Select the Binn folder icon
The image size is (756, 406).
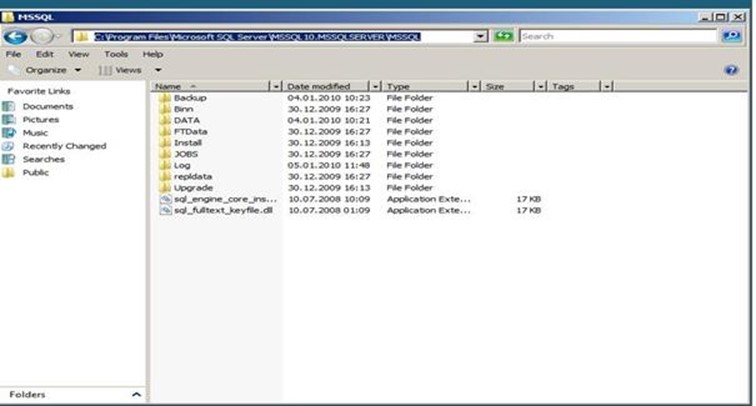[x=165, y=109]
